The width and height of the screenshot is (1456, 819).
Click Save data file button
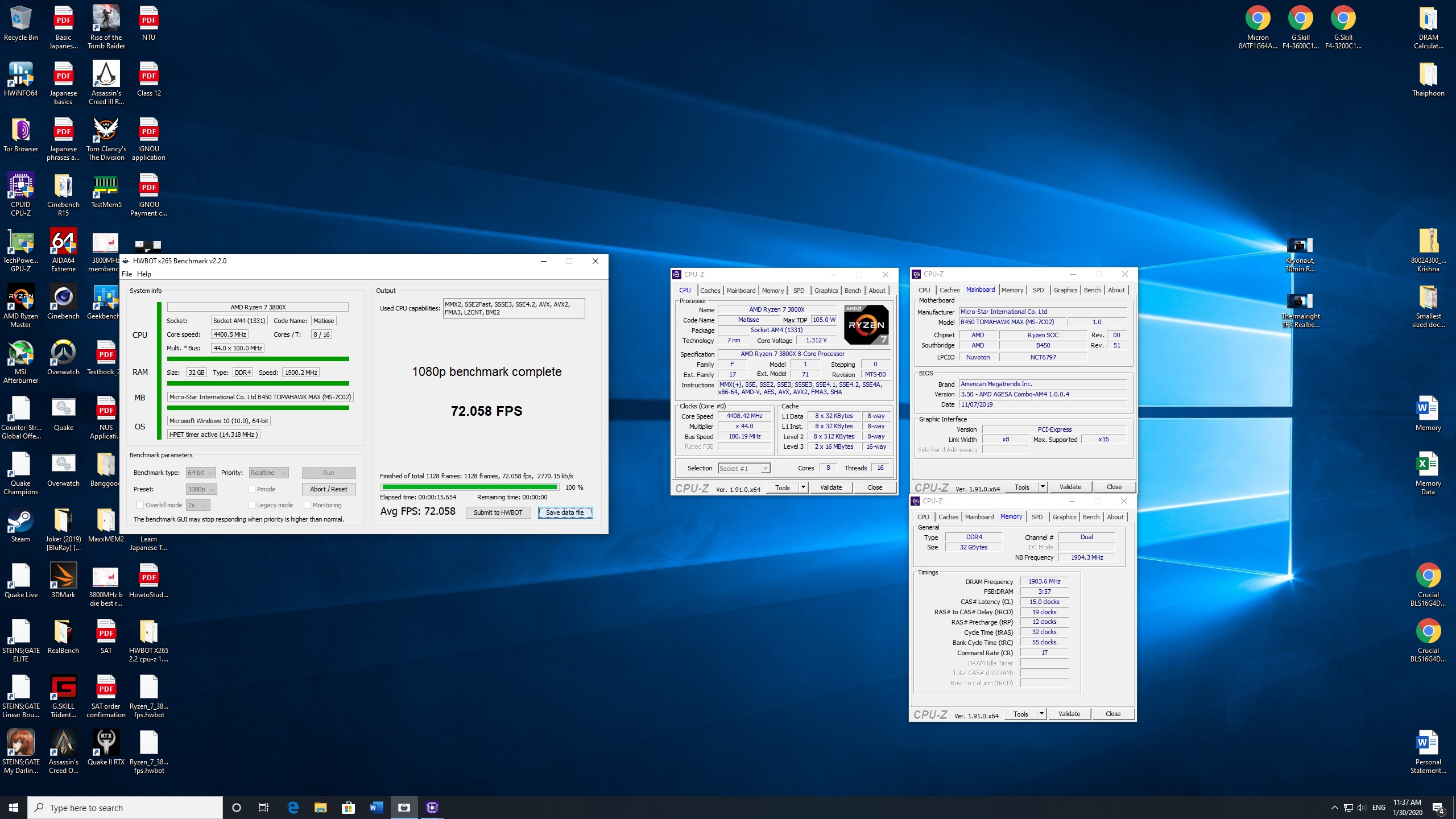coord(565,512)
